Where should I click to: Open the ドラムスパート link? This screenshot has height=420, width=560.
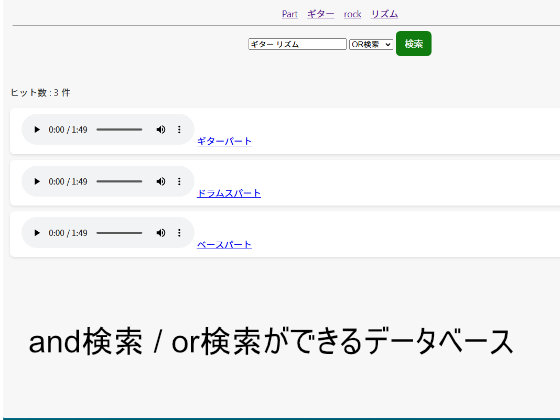click(x=229, y=193)
